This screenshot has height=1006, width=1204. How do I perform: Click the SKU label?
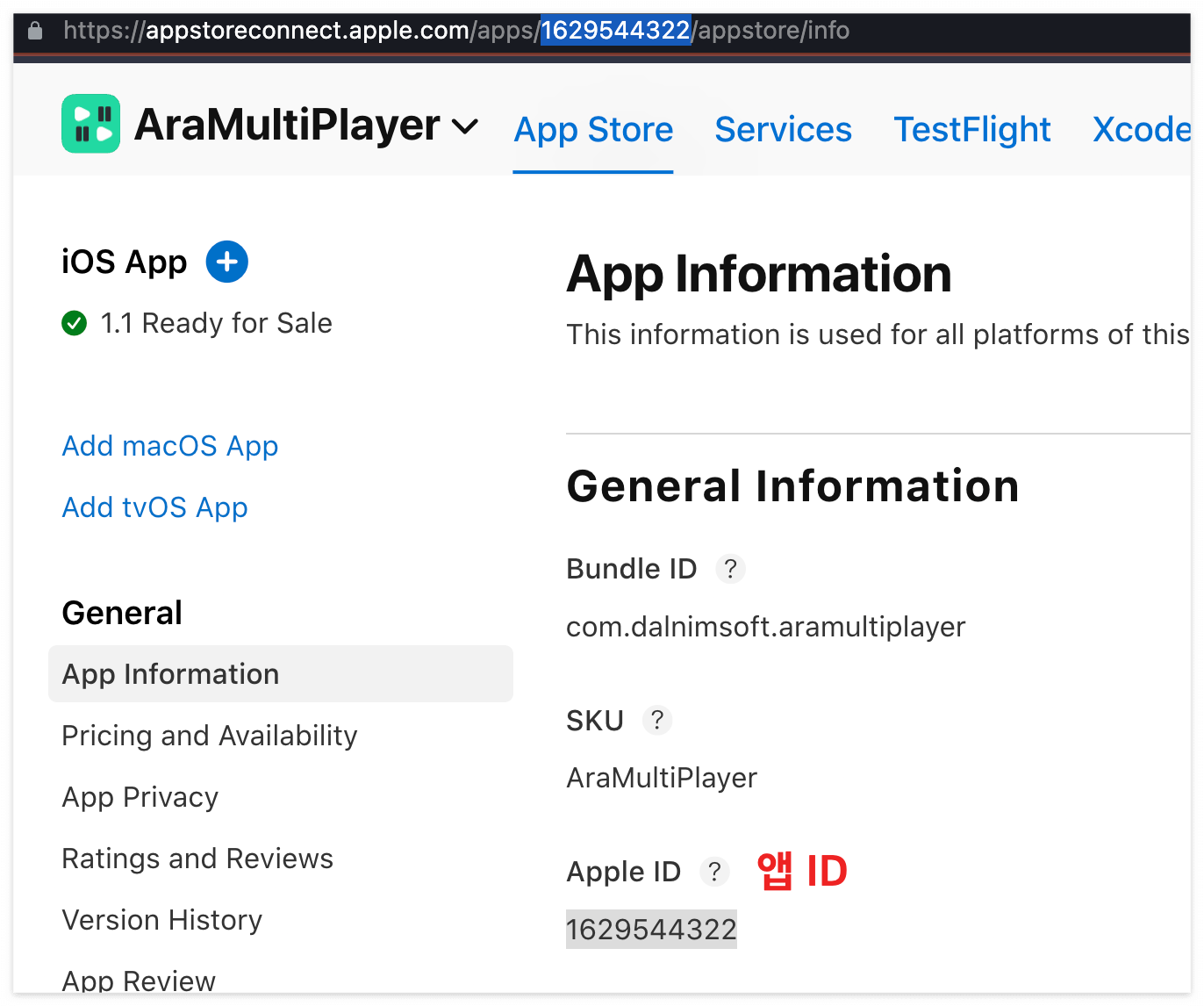595,721
